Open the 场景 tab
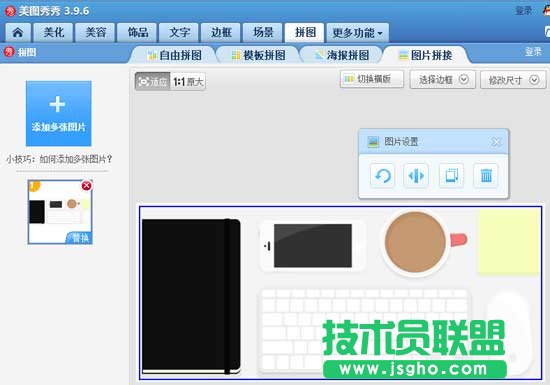 [263, 33]
